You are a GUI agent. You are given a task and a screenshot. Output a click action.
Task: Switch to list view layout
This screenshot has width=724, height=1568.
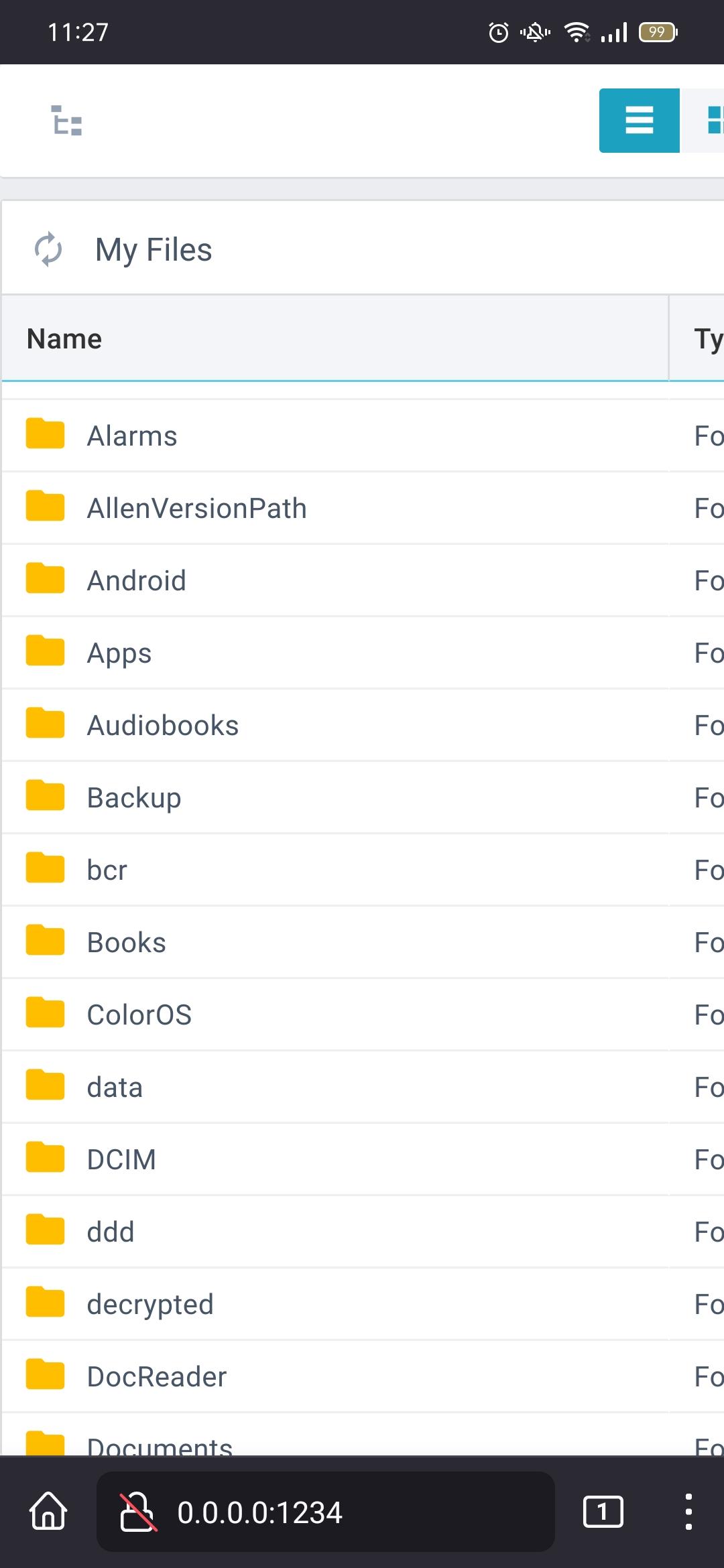[x=639, y=121]
